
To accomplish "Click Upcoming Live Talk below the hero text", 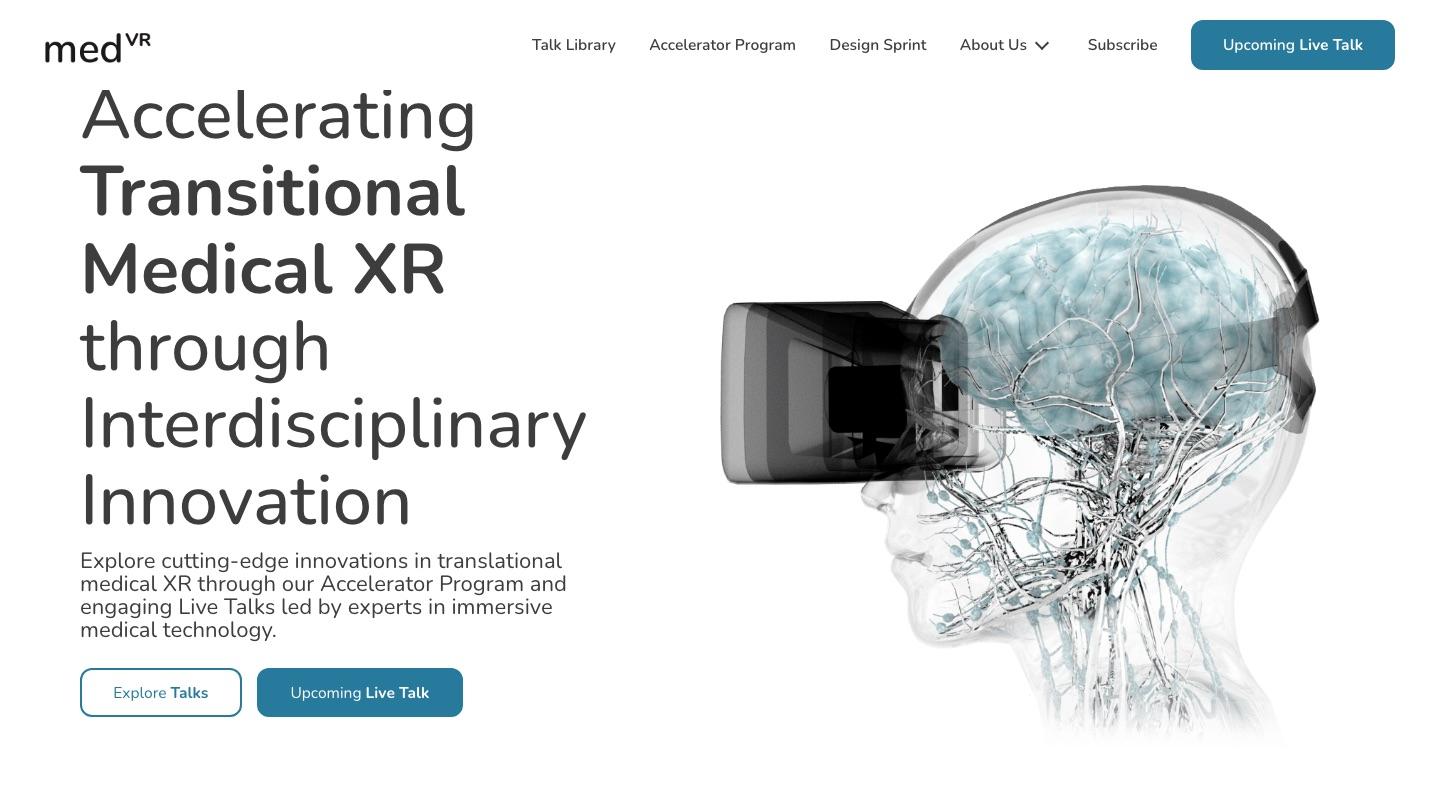I will [x=360, y=693].
